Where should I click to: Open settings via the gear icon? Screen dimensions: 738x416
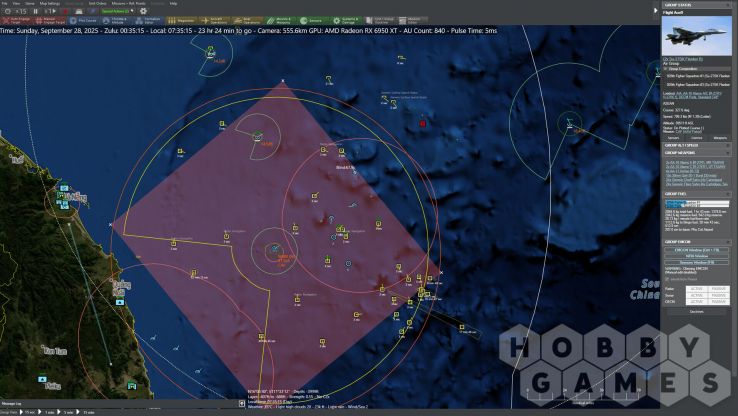(144, 11)
